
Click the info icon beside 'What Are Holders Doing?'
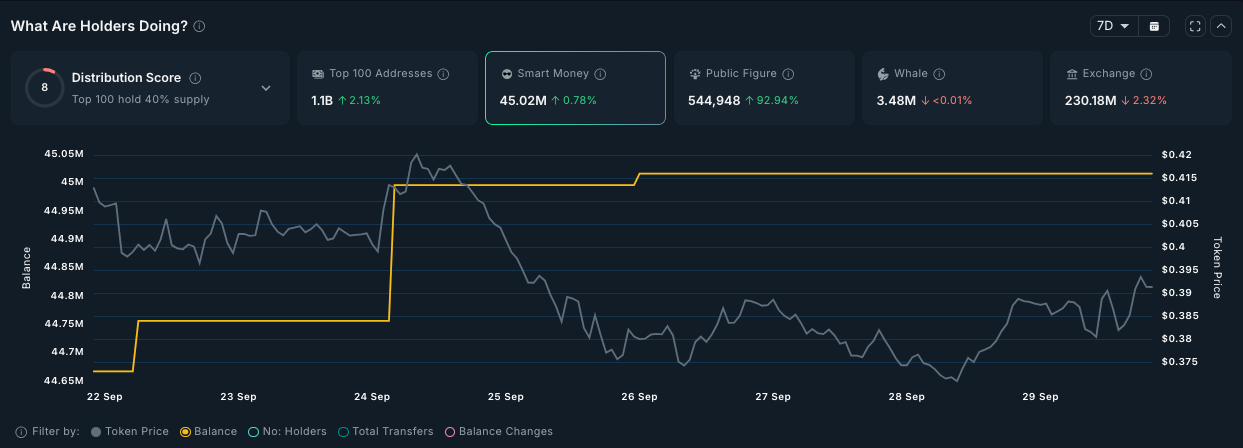(200, 26)
